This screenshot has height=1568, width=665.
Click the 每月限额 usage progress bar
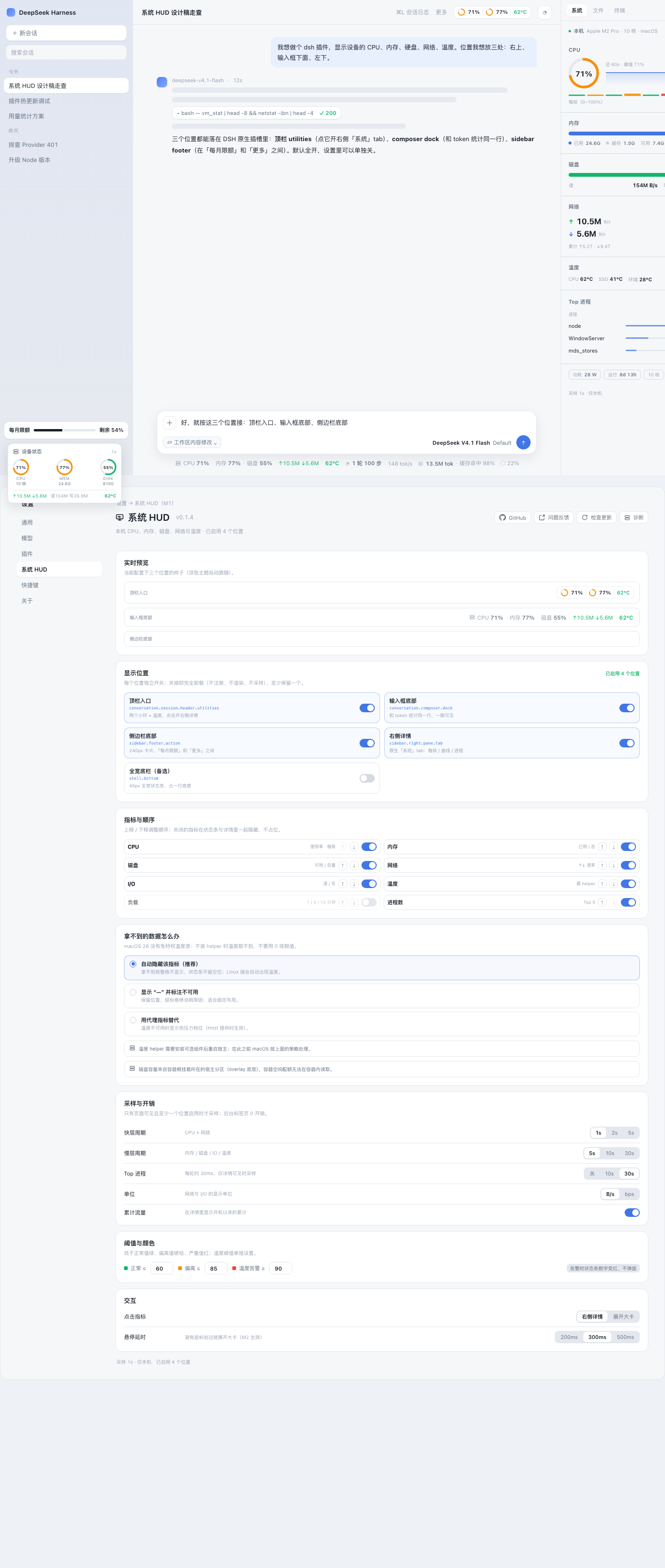click(65, 430)
